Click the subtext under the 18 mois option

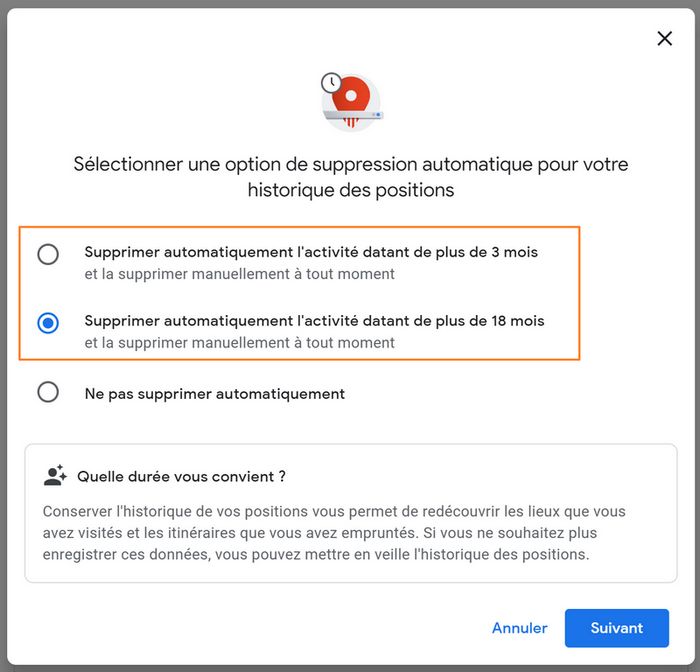click(239, 343)
